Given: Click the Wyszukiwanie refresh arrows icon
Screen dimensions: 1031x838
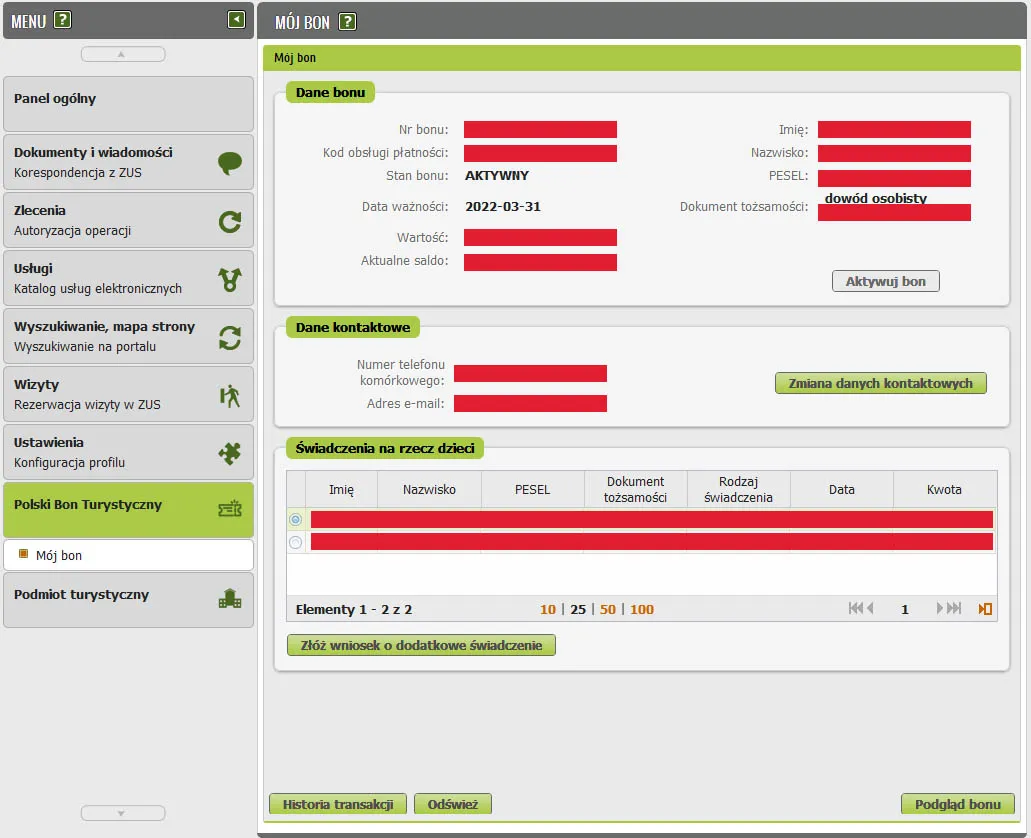Looking at the screenshot, I should [x=229, y=337].
